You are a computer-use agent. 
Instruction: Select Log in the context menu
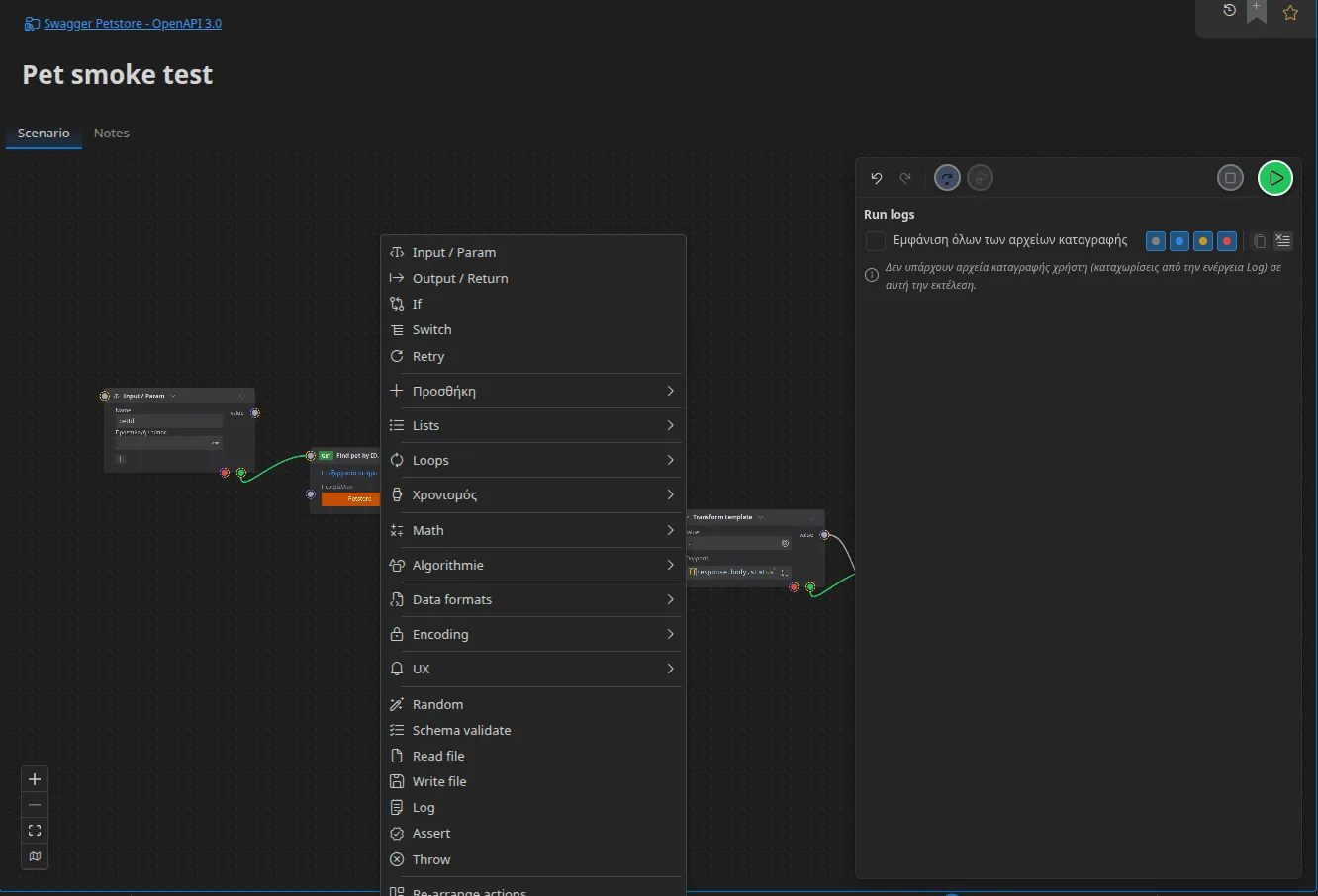coord(532,807)
